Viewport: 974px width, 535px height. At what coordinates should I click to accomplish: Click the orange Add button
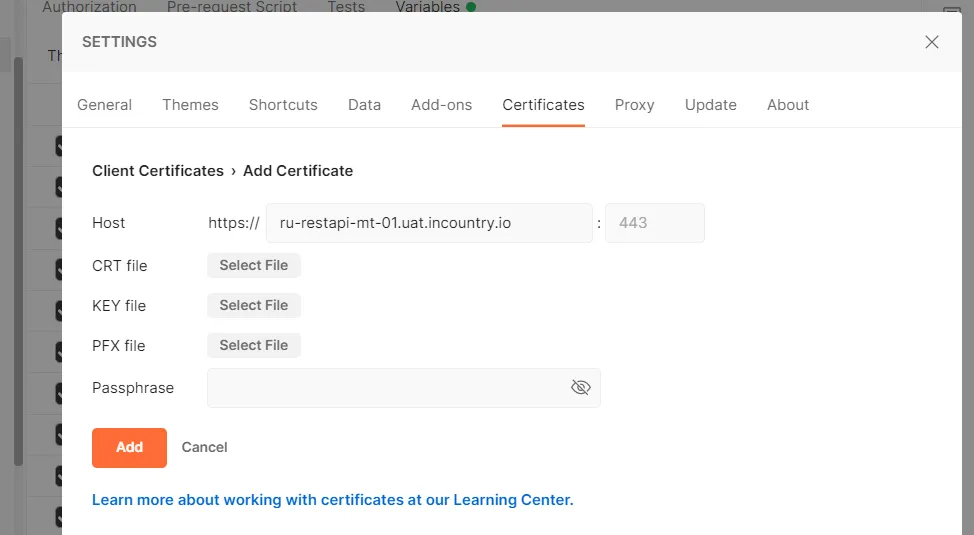(x=129, y=447)
